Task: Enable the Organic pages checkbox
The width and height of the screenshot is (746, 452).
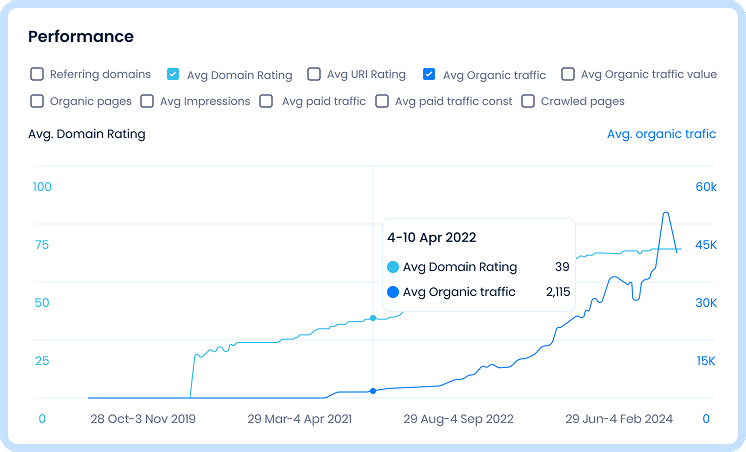Action: tap(37, 101)
